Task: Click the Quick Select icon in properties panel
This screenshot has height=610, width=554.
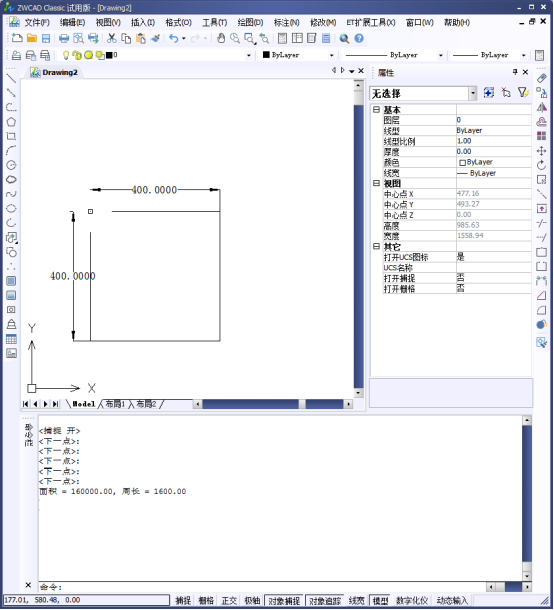Action: 523,93
